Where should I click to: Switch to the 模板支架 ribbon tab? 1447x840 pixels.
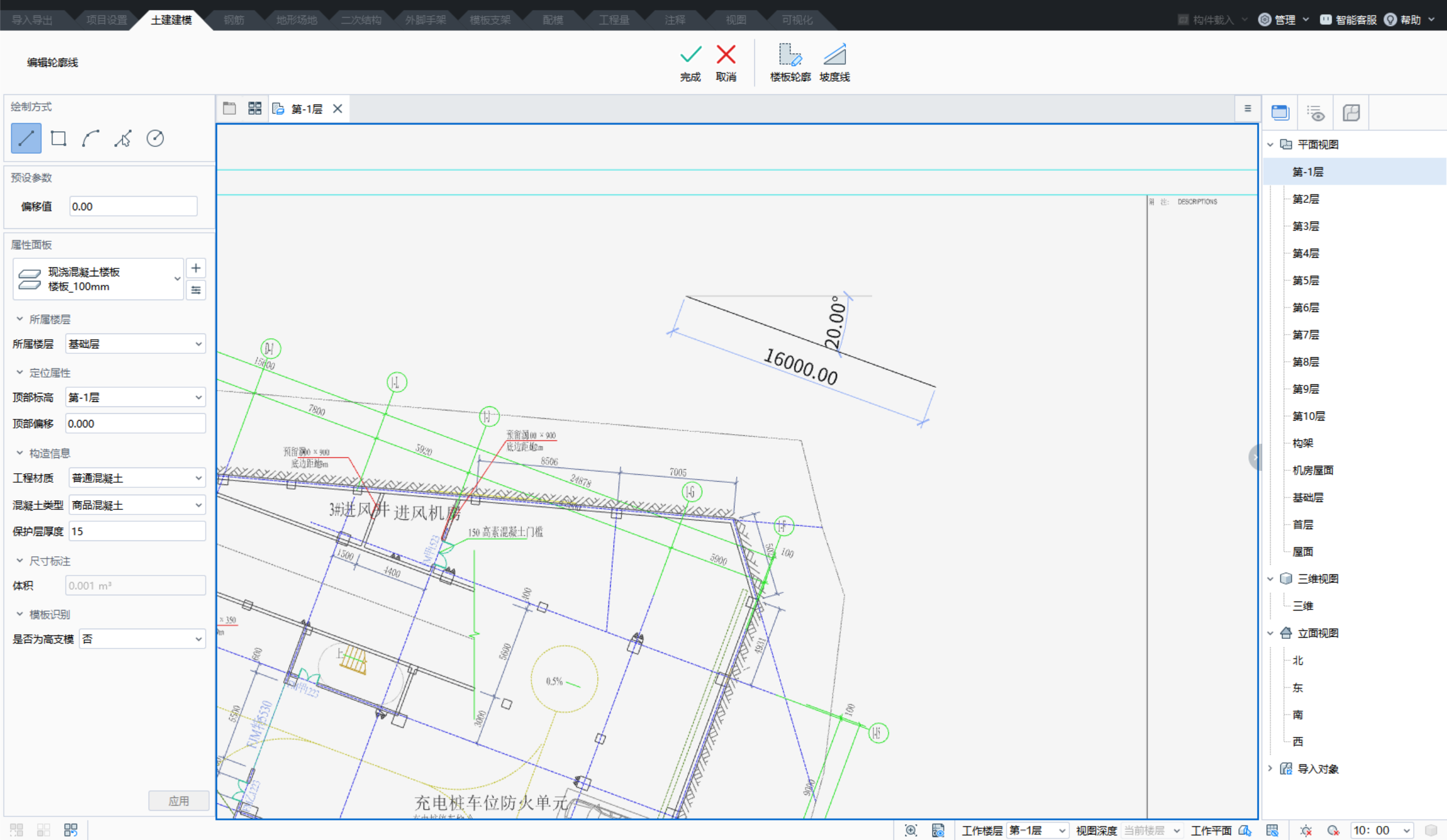pos(490,20)
